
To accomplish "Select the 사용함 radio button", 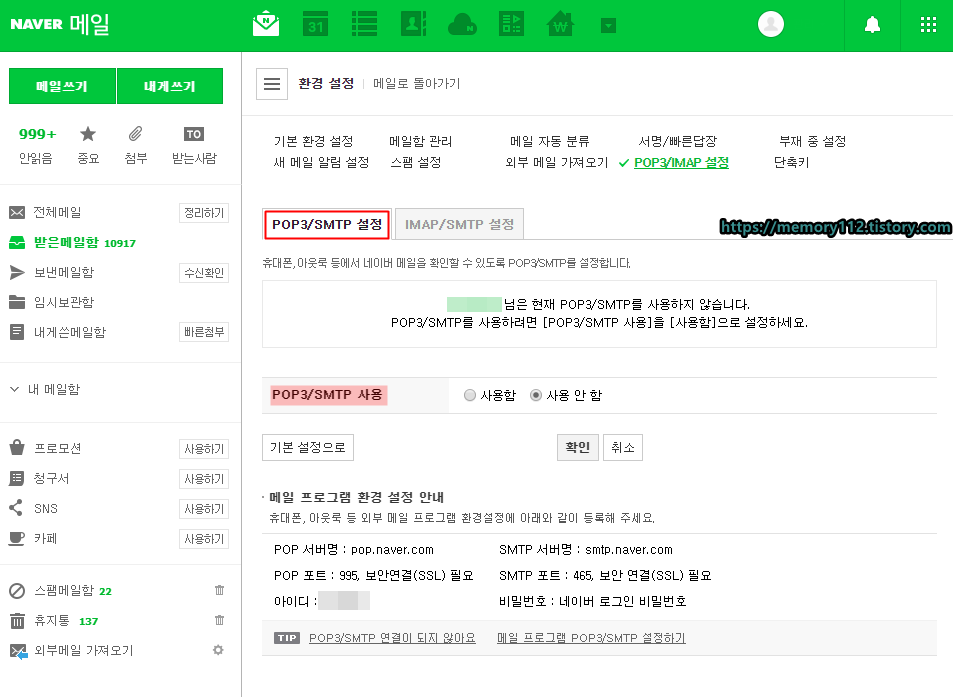I will coord(469,395).
